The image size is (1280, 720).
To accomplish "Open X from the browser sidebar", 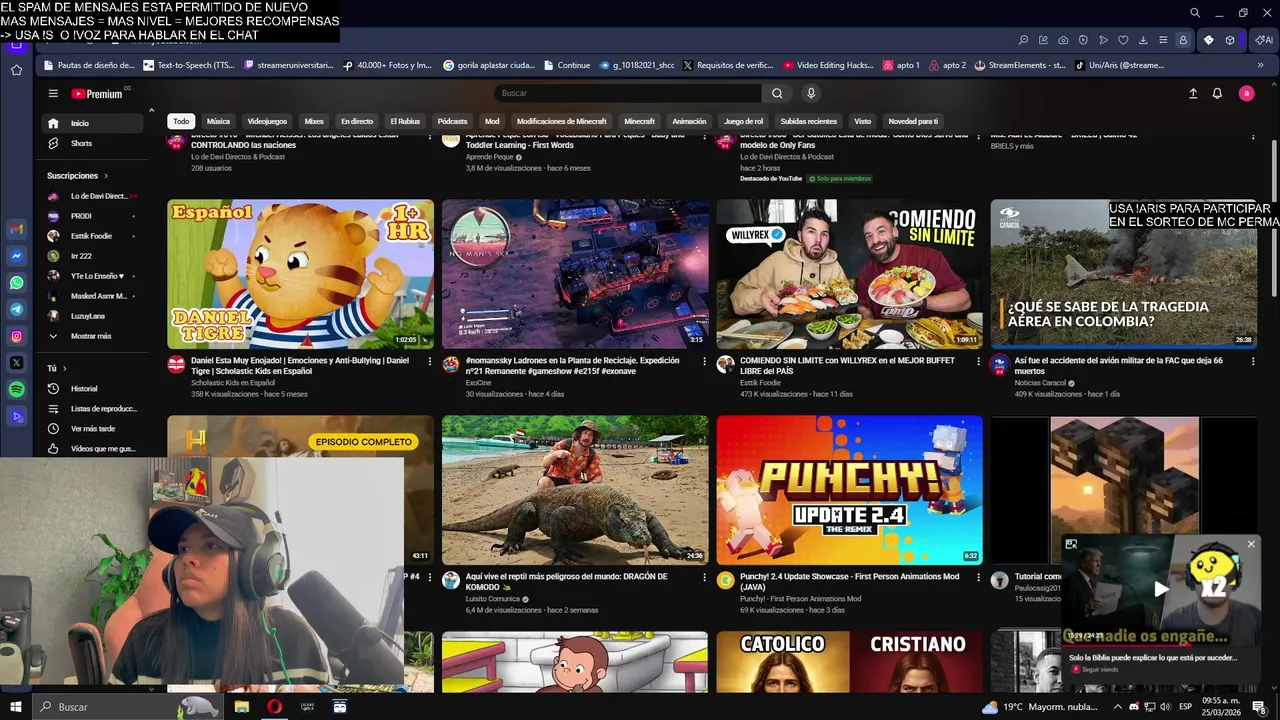I will (x=17, y=363).
